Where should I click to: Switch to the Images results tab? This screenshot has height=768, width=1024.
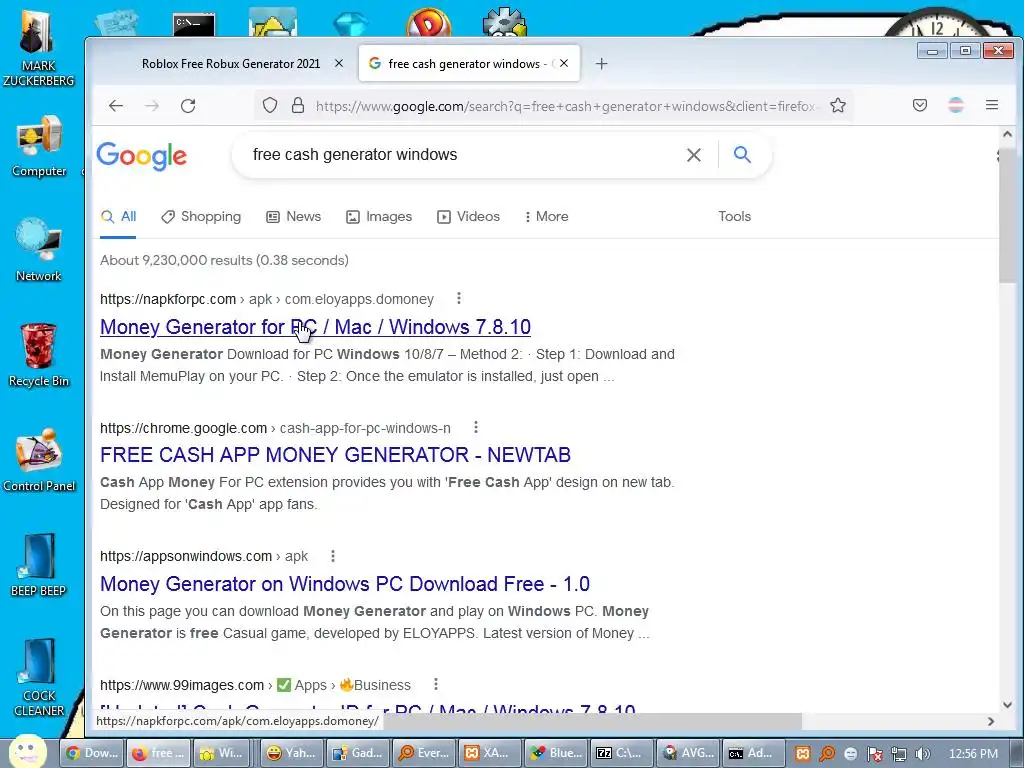(379, 216)
